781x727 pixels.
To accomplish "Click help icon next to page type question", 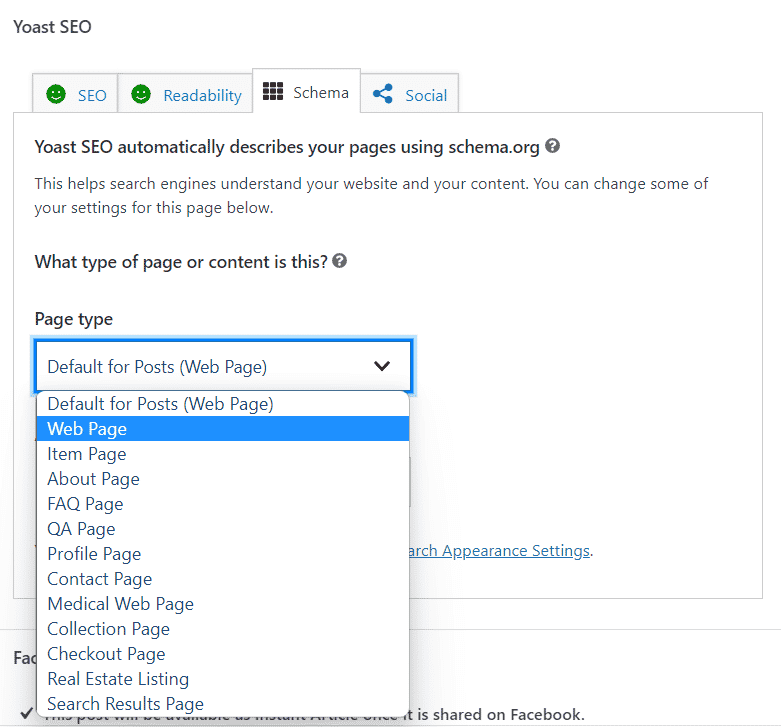I will (340, 261).
